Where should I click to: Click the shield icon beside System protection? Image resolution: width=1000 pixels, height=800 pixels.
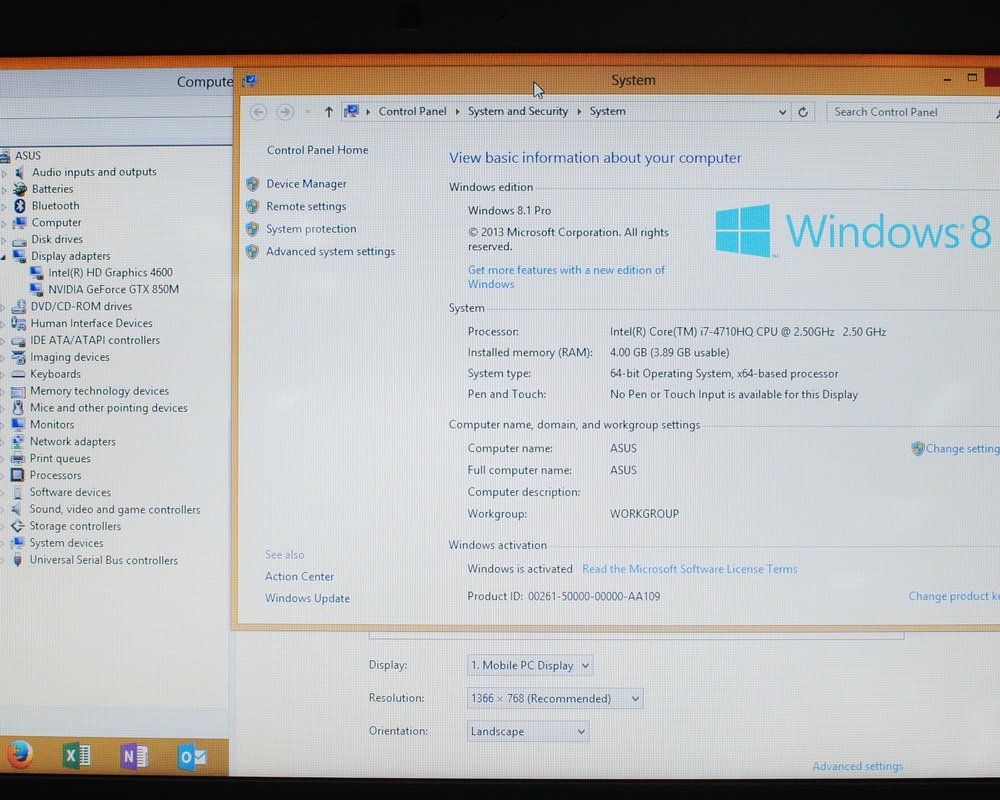(253, 228)
